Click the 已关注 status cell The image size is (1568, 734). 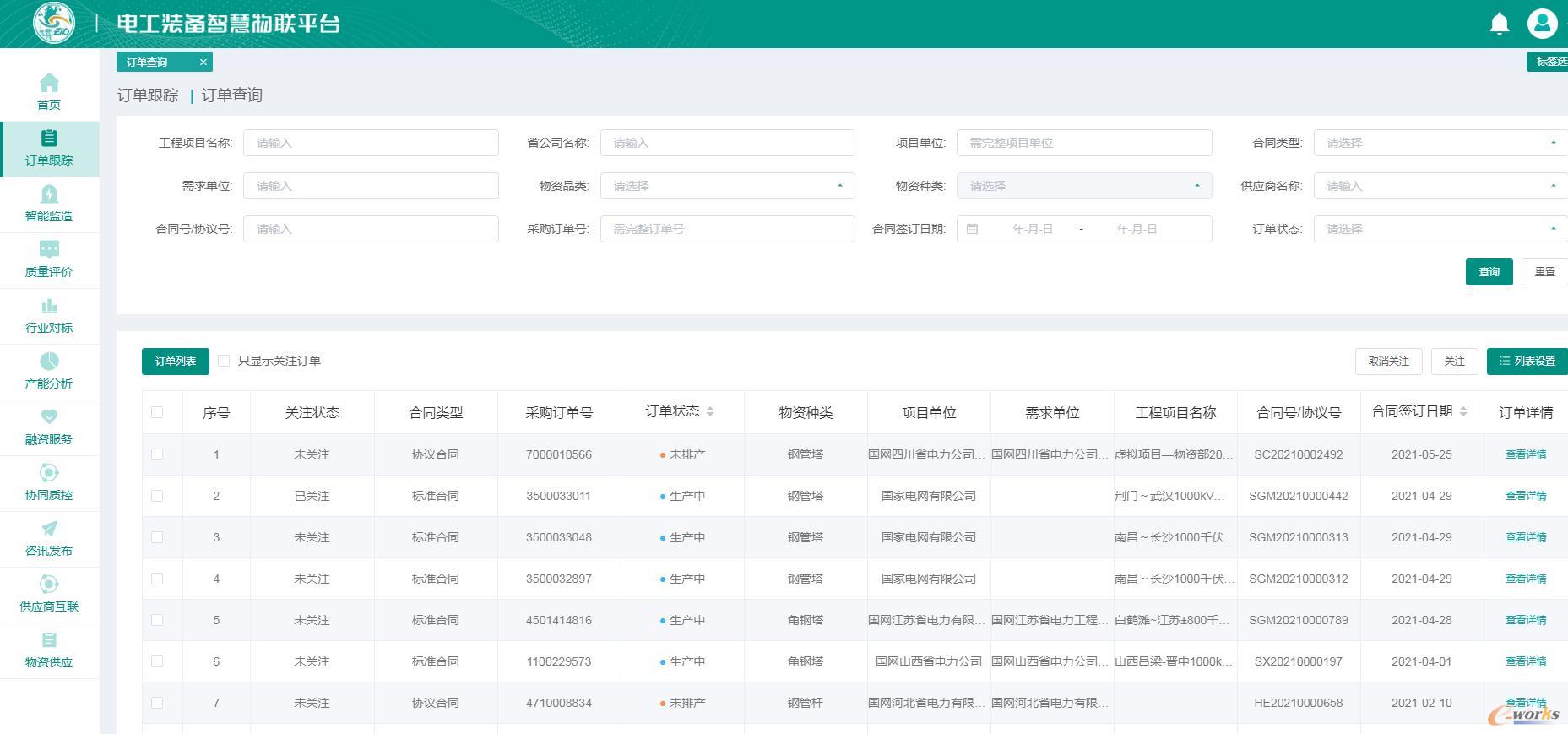click(312, 496)
